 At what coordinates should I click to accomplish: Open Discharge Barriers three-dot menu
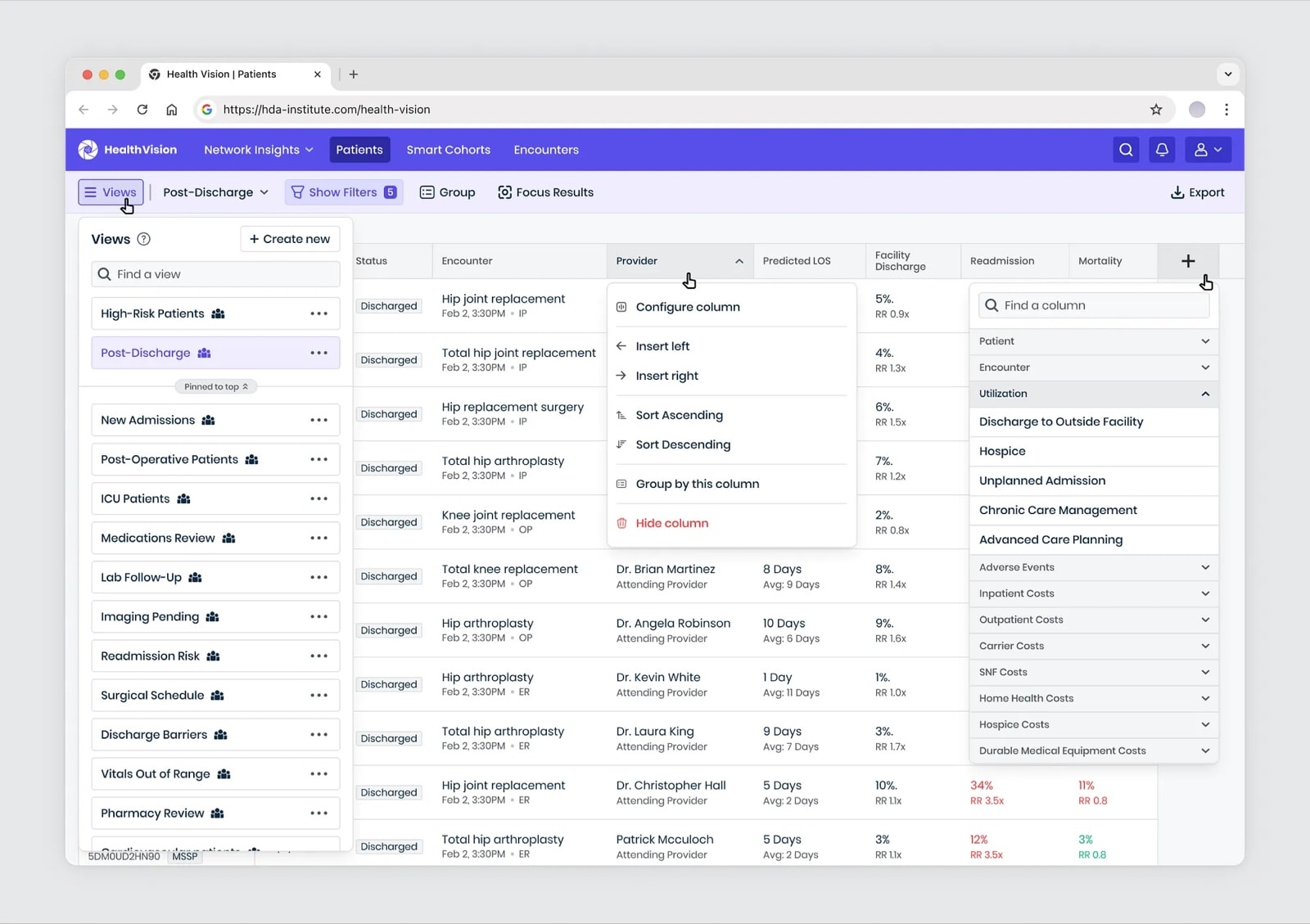tap(318, 734)
